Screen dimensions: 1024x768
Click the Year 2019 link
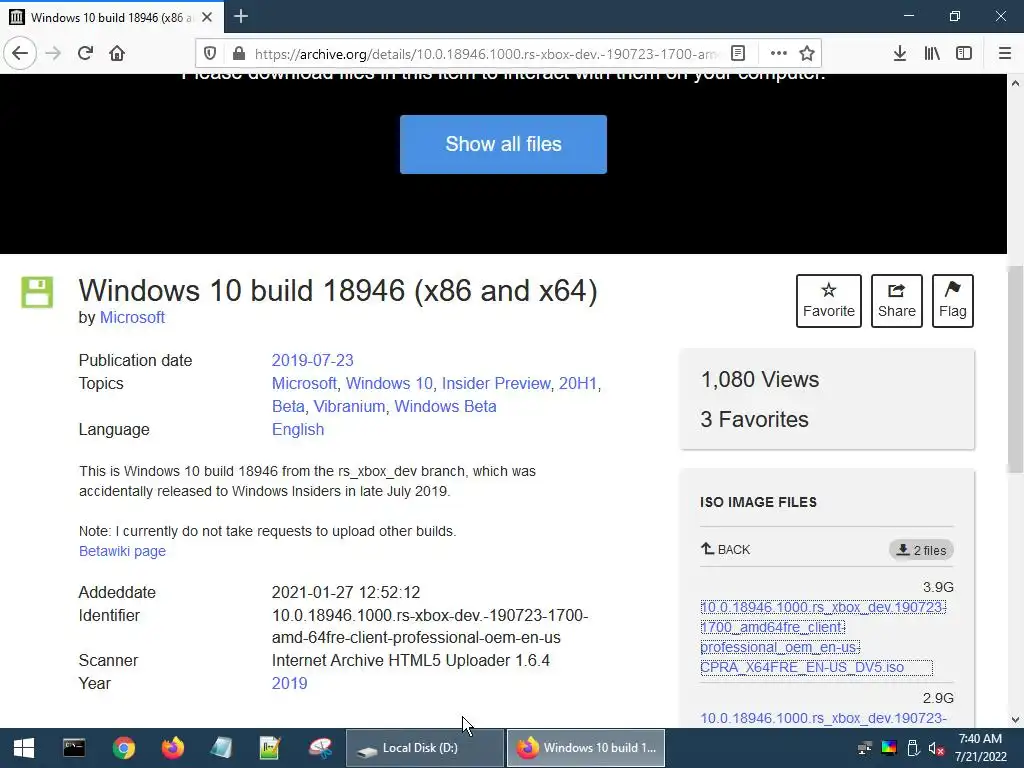point(289,683)
